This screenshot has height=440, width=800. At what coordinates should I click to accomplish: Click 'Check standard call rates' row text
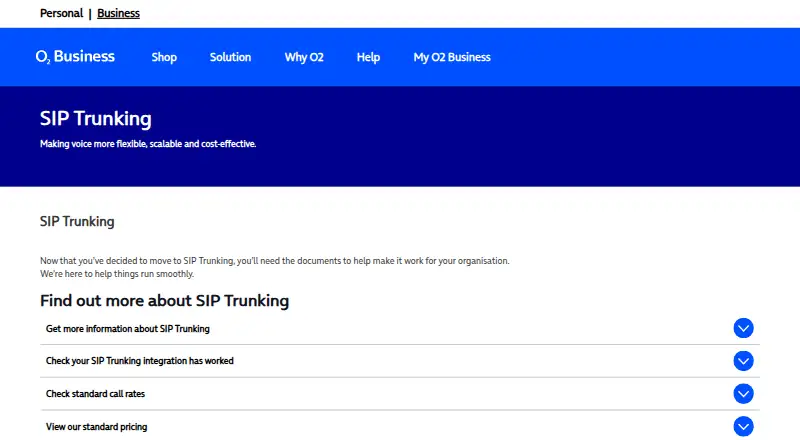click(95, 394)
